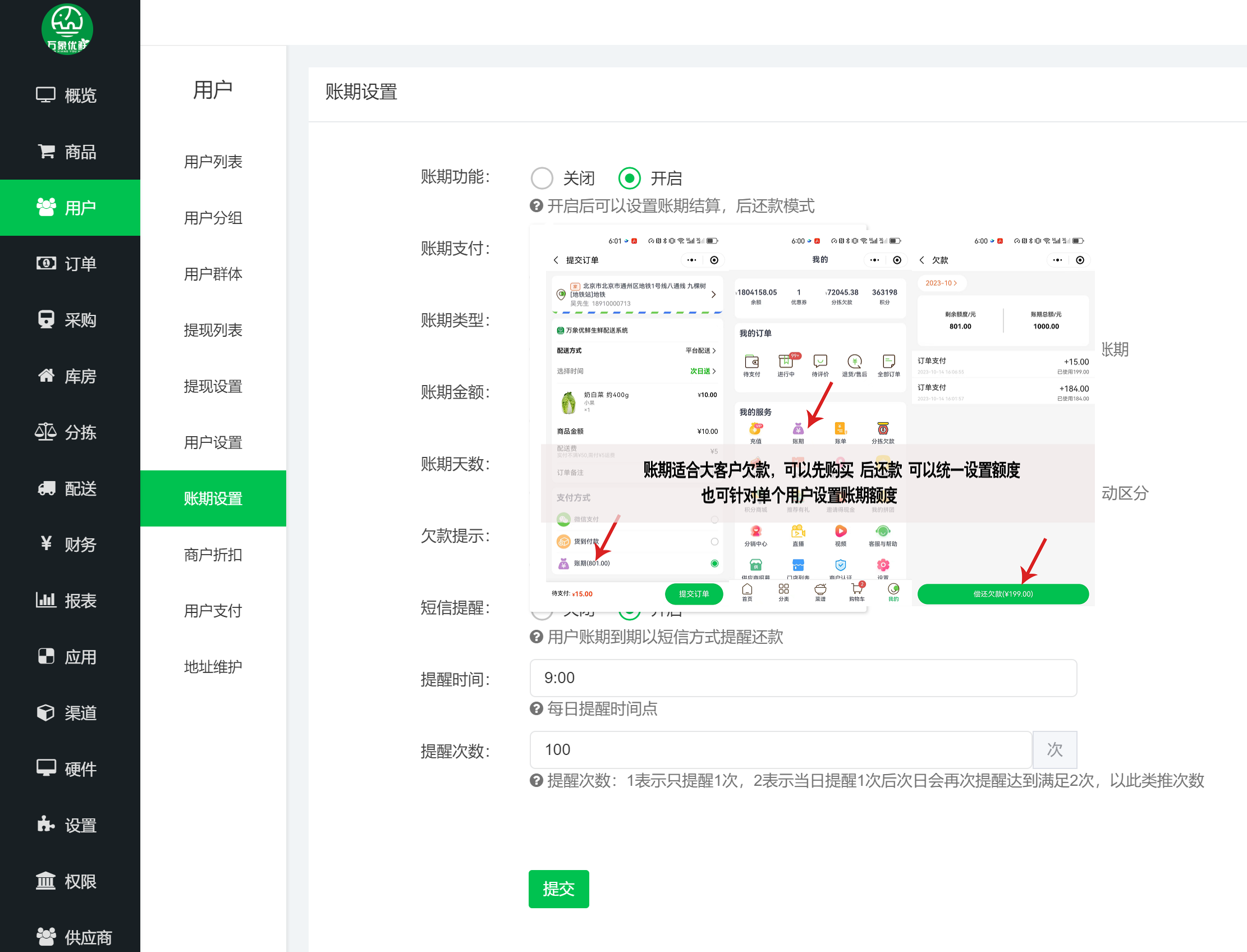打开配送管理图标
The width and height of the screenshot is (1247, 952).
pyautogui.click(x=69, y=488)
